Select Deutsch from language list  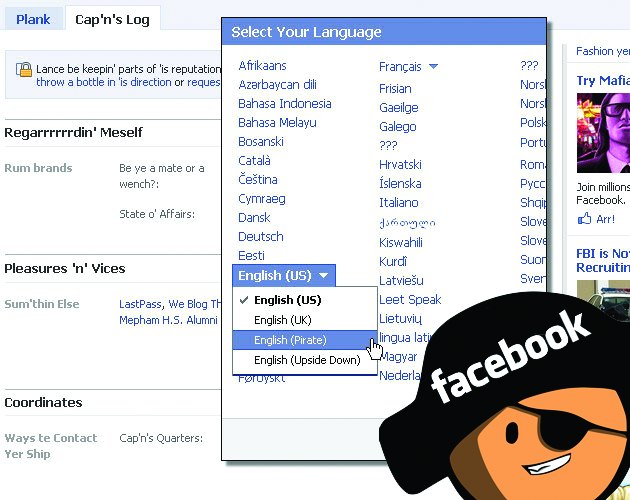[261, 236]
